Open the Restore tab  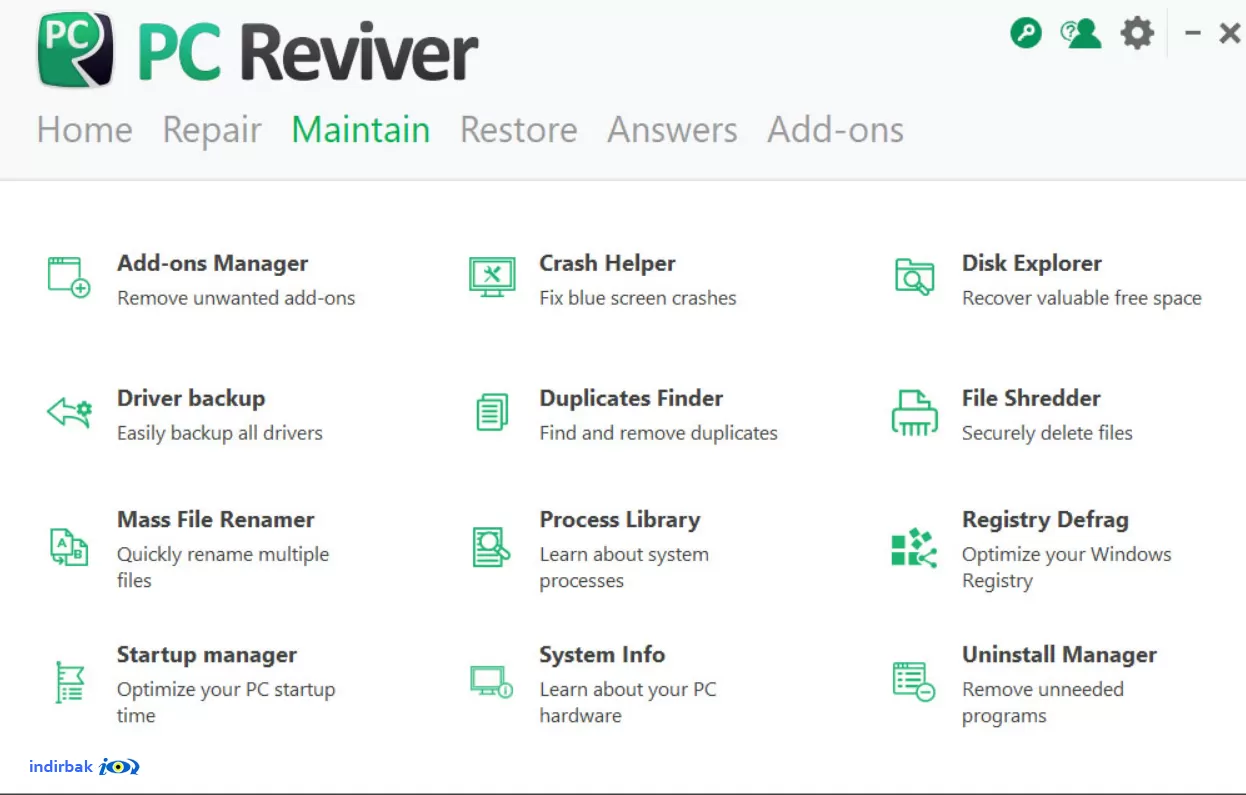[519, 130]
